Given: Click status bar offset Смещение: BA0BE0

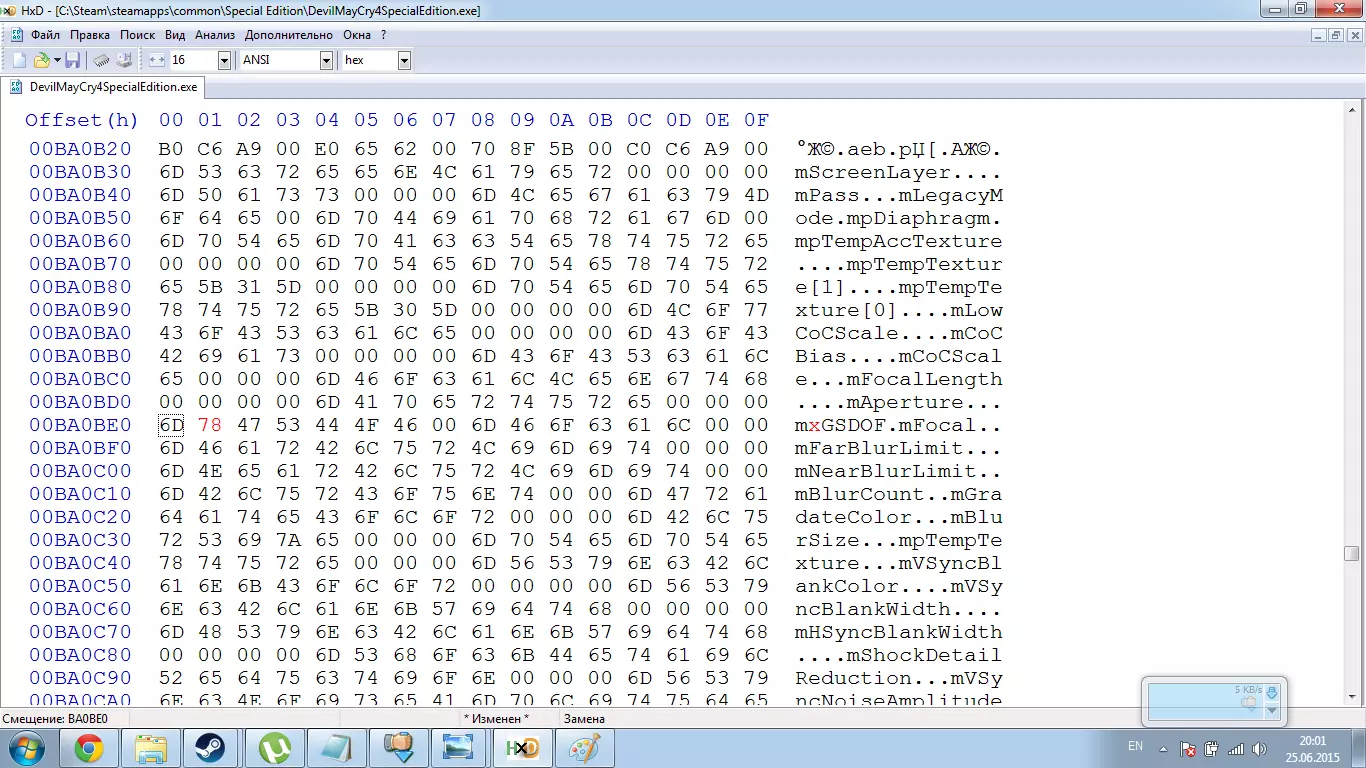Looking at the screenshot, I should click(55, 719).
